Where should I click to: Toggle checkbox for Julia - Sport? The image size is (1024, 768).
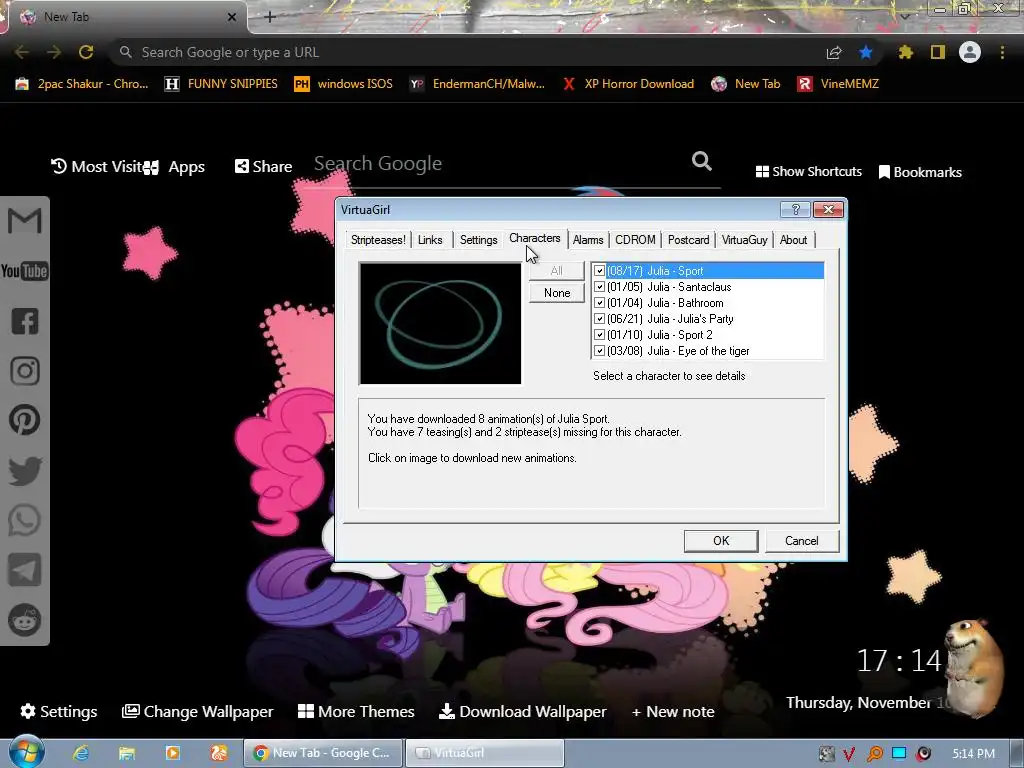(600, 271)
